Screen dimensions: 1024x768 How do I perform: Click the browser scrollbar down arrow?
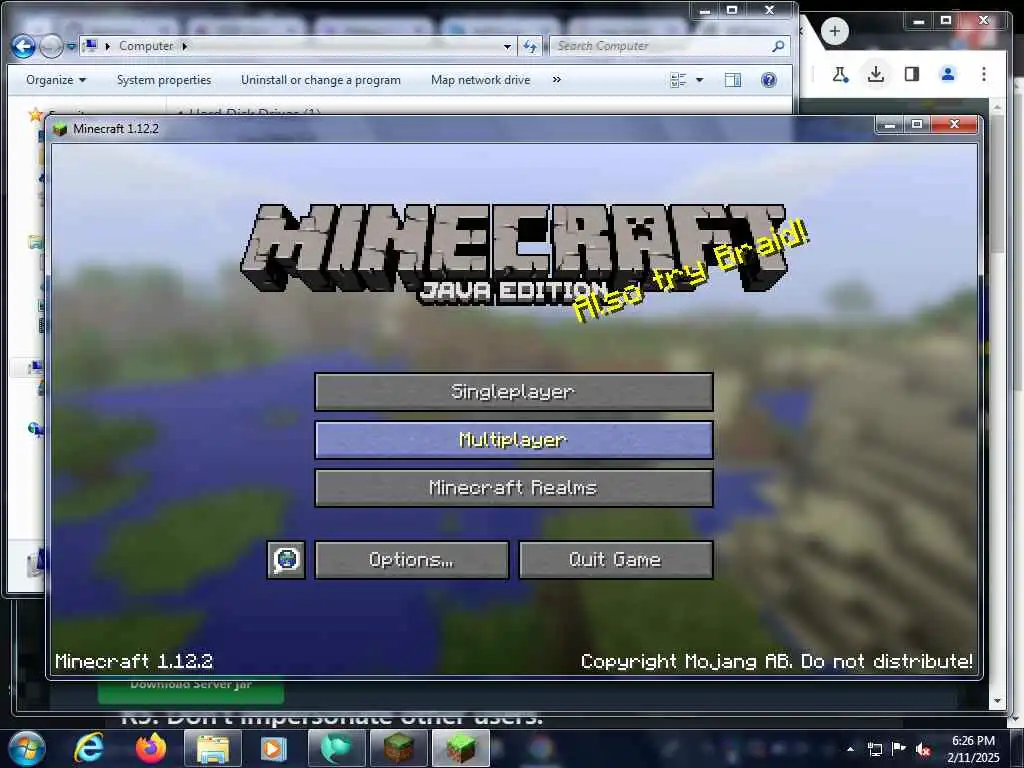coord(997,701)
